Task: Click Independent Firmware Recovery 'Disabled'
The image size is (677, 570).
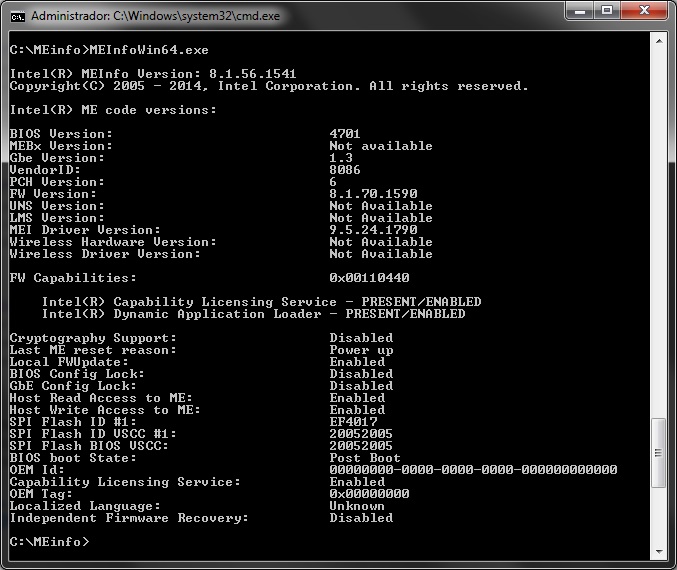Action: click(361, 518)
